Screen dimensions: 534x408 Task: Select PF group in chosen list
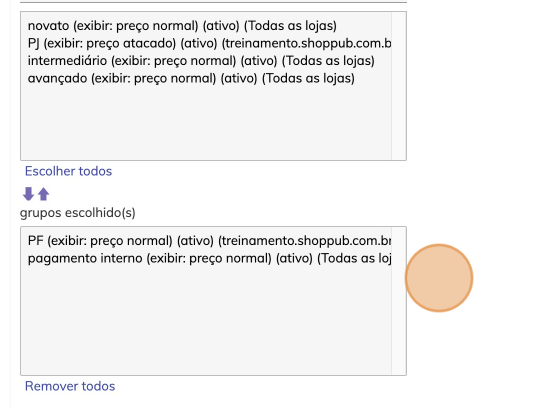pyautogui.click(x=209, y=240)
